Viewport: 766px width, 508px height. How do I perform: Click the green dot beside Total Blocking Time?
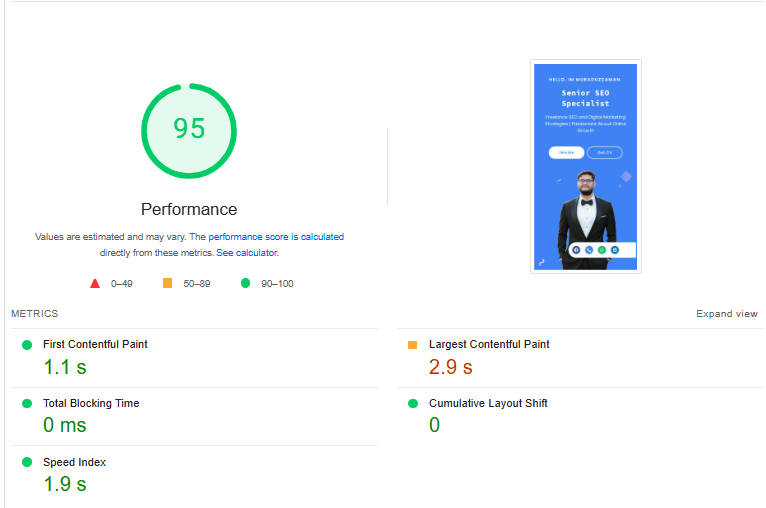point(27,404)
